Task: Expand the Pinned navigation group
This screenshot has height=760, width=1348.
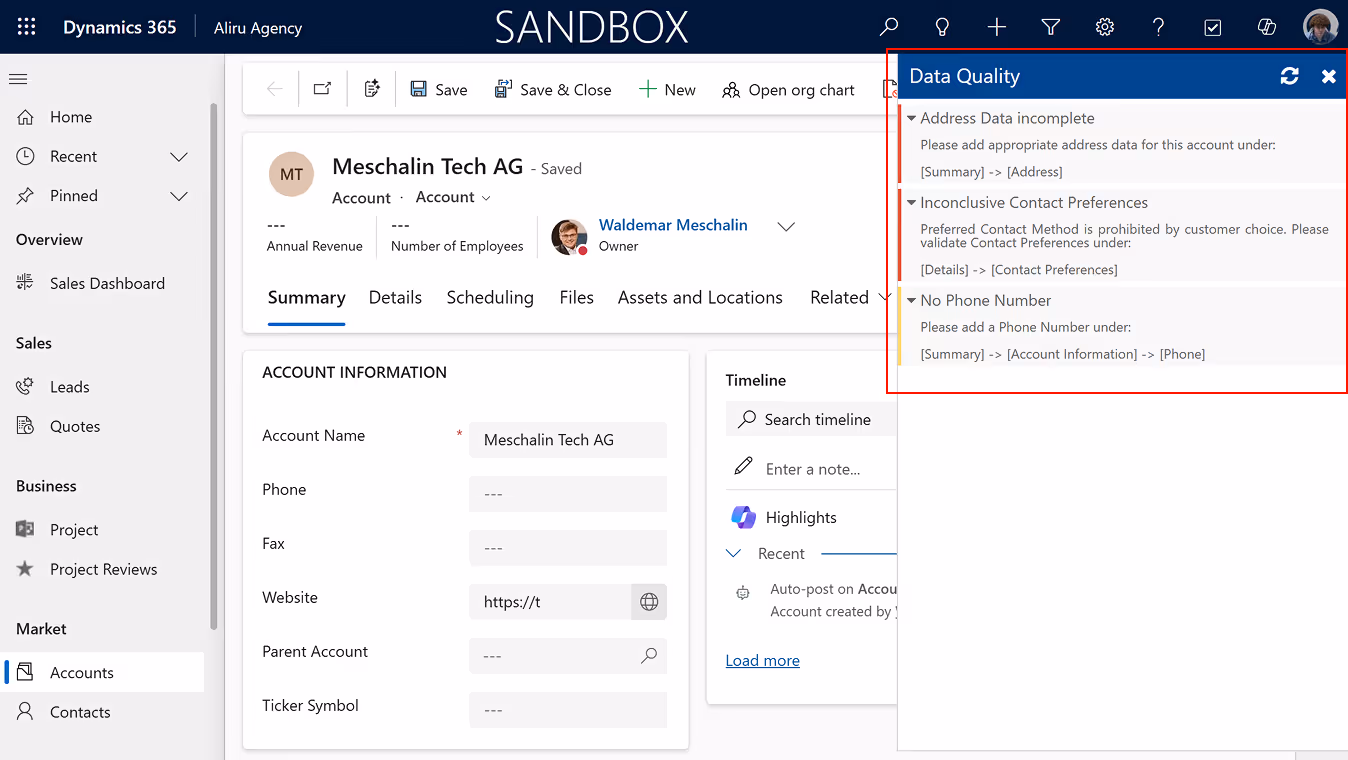Action: (179, 195)
